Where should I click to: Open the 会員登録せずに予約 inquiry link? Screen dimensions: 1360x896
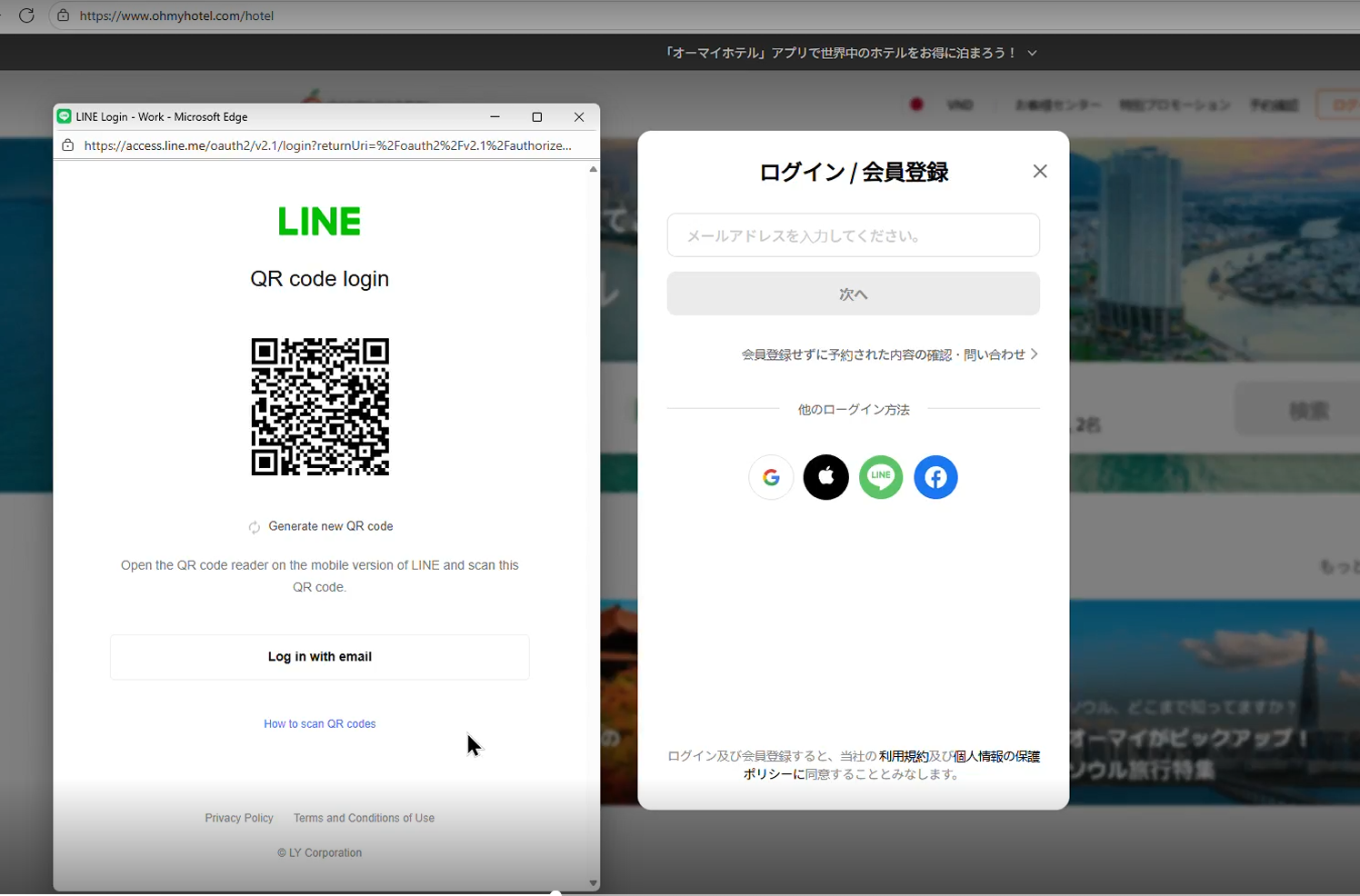[x=890, y=354]
